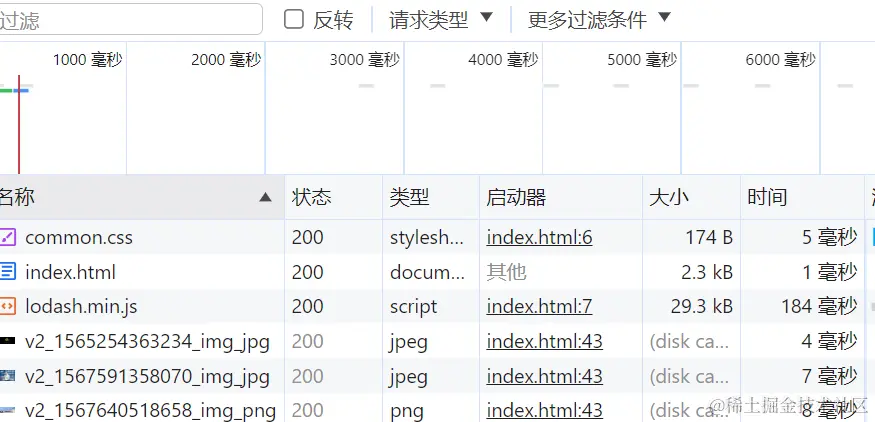Click the v2_1565254363234_img_jpg image thumbnail
The width and height of the screenshot is (875, 422).
[7, 341]
